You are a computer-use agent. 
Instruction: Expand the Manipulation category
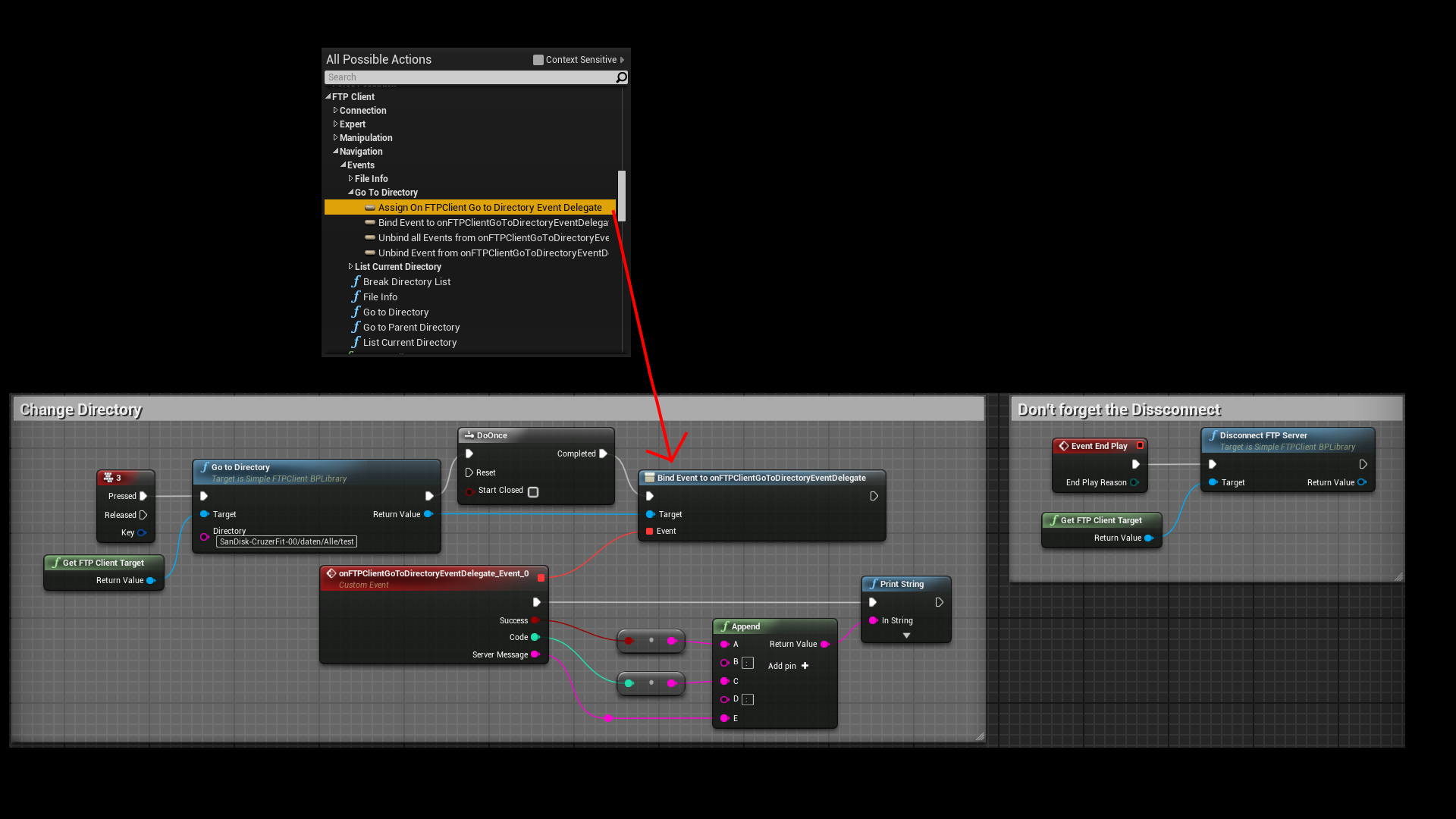point(335,138)
